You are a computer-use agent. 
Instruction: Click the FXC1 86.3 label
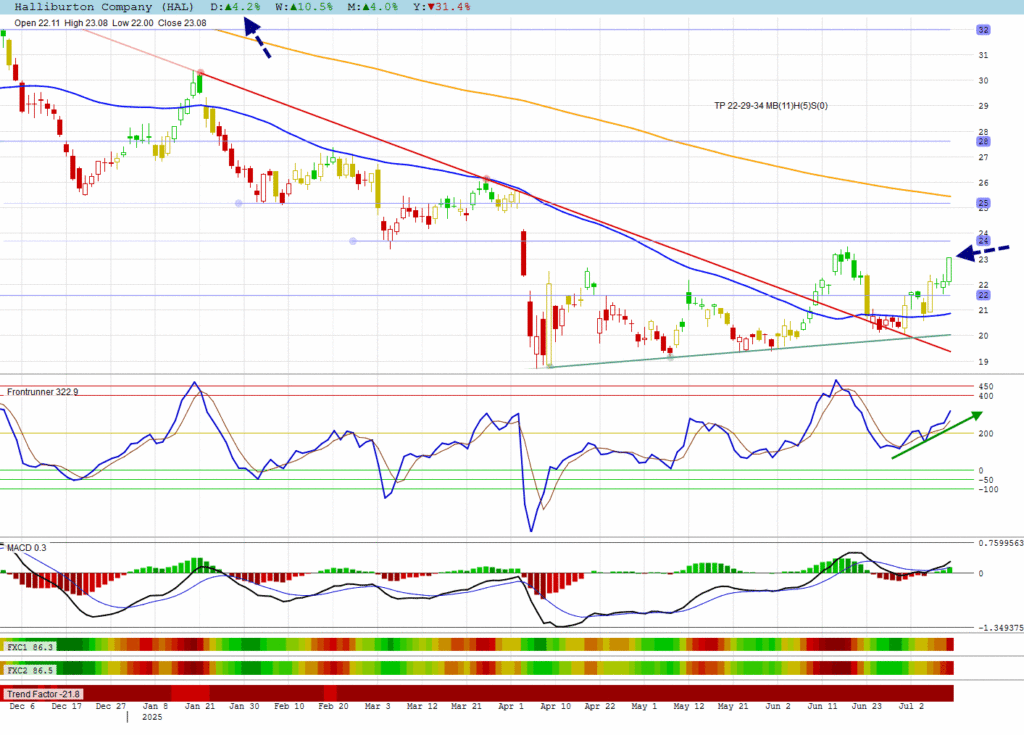pos(29,647)
